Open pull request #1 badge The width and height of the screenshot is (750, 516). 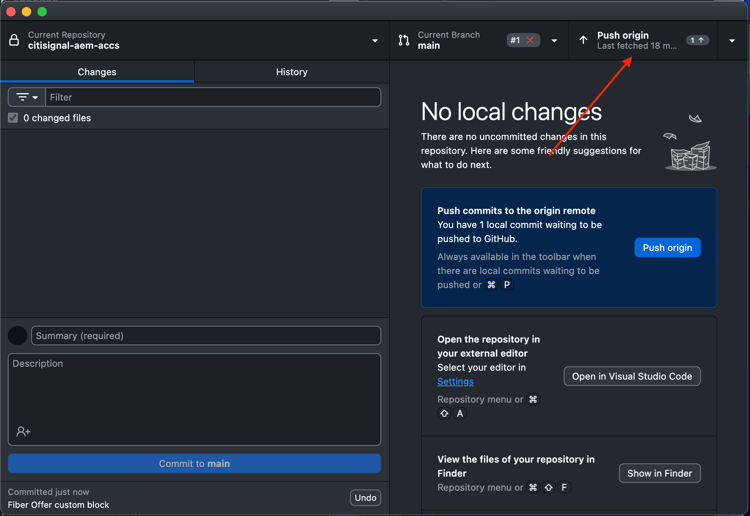click(523, 40)
